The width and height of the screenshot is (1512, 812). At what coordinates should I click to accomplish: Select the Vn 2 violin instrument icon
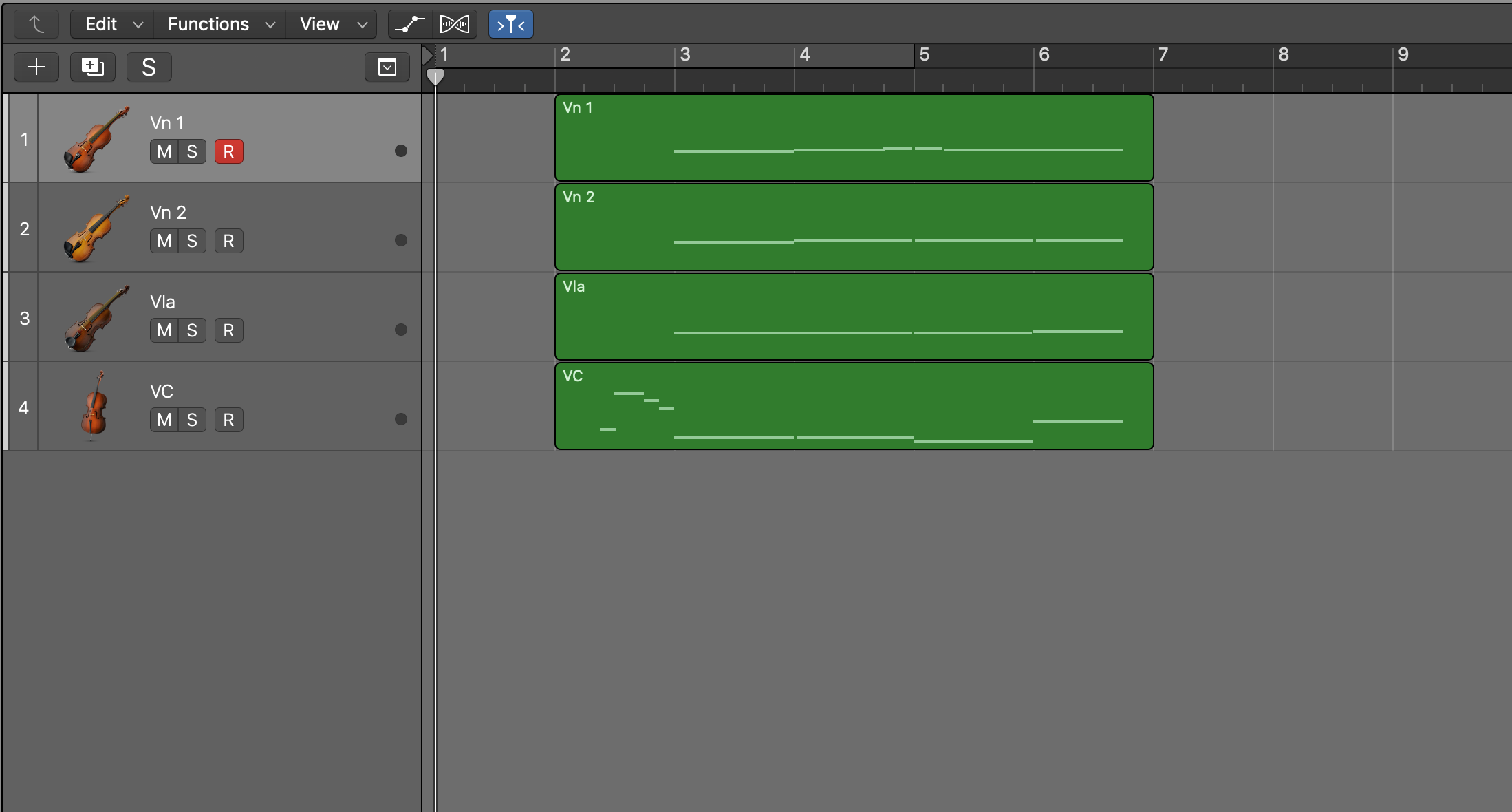[x=96, y=228]
